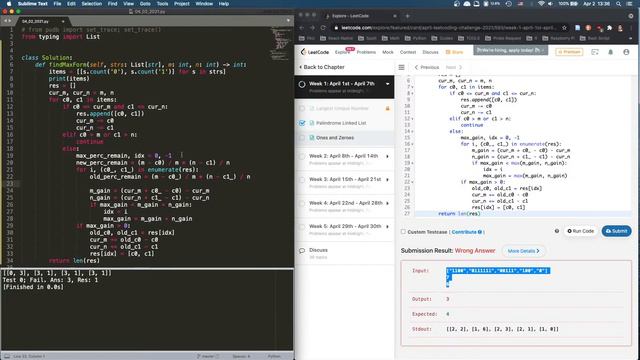Click the leetcode.com address bar
This screenshot has width=640, height=360.
(448, 28)
